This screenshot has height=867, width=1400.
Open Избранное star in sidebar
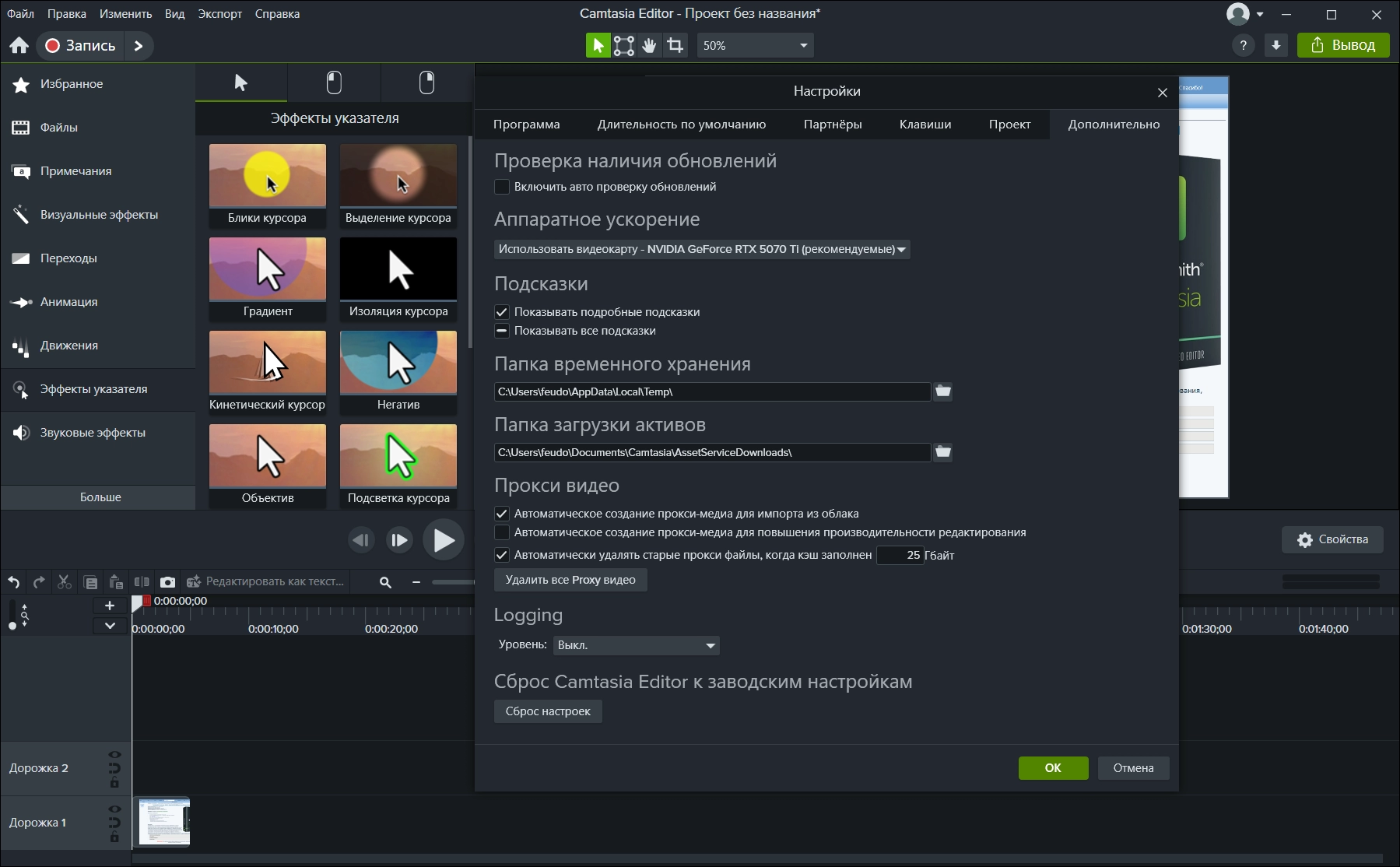pos(98,84)
